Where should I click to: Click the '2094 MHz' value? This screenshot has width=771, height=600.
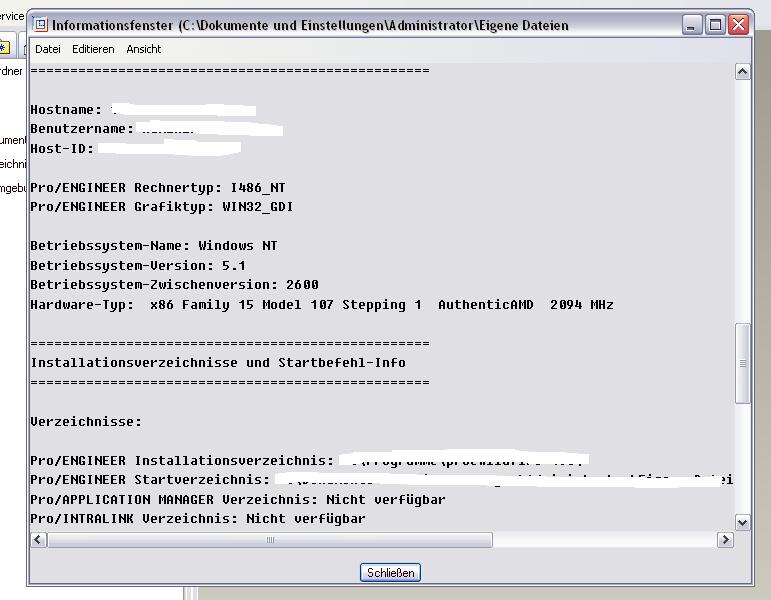(582, 305)
